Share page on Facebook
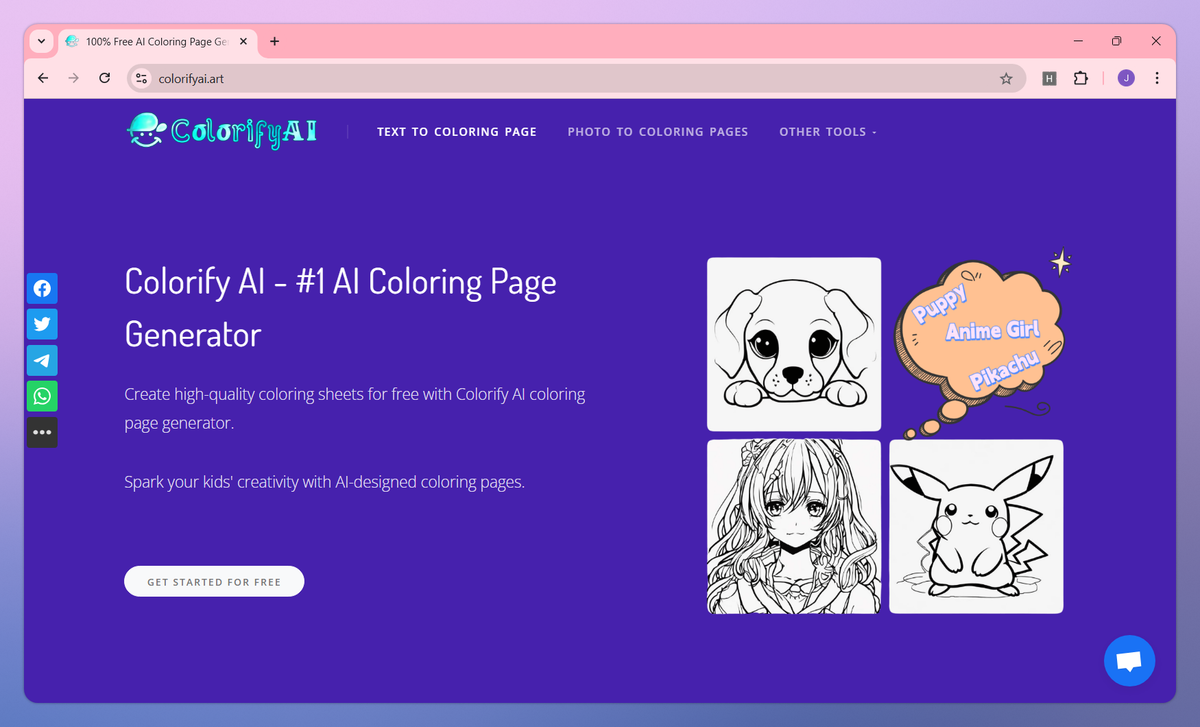This screenshot has height=727, width=1200. tap(42, 288)
